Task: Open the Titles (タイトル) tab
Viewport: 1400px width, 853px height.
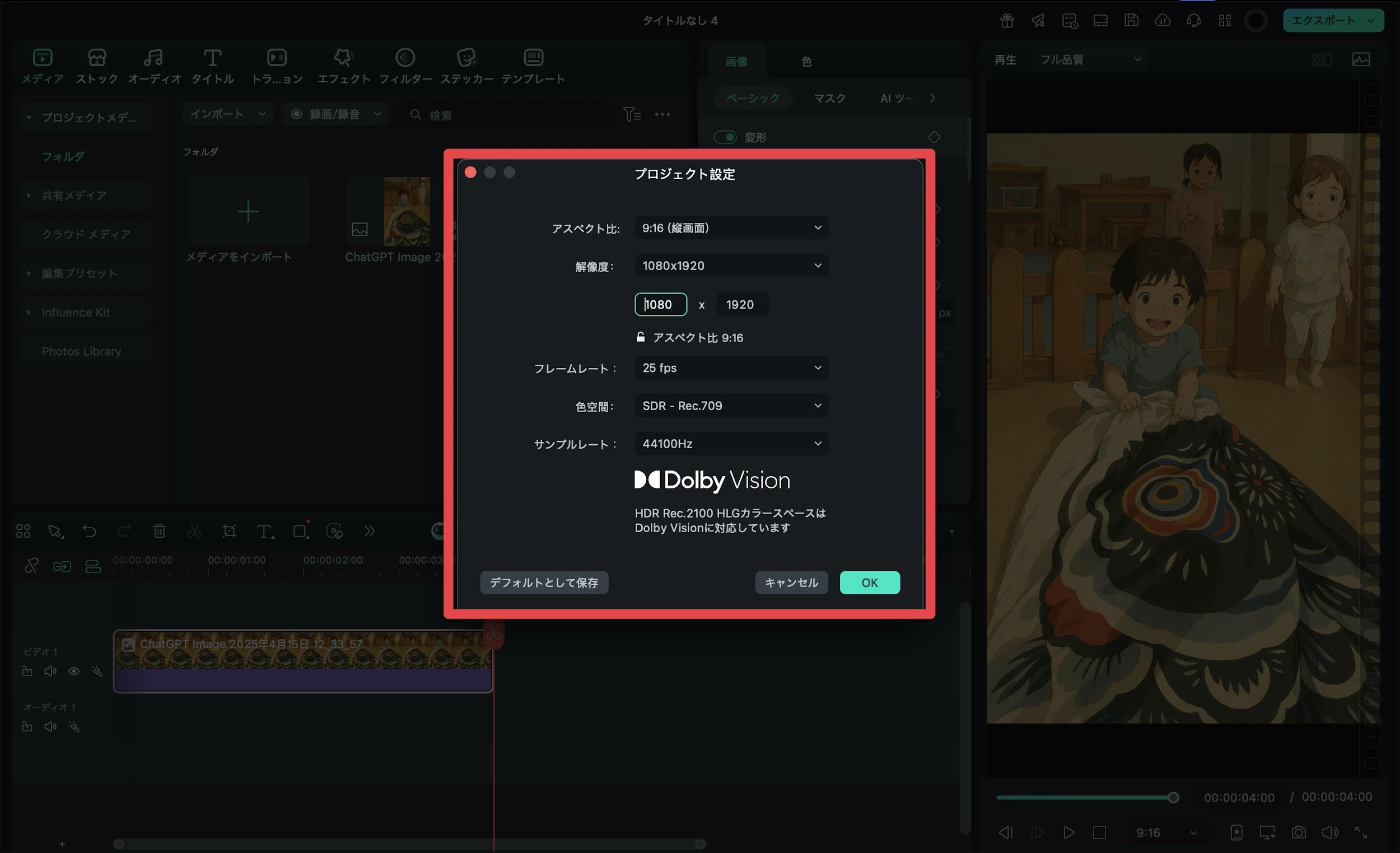Action: 212,66
